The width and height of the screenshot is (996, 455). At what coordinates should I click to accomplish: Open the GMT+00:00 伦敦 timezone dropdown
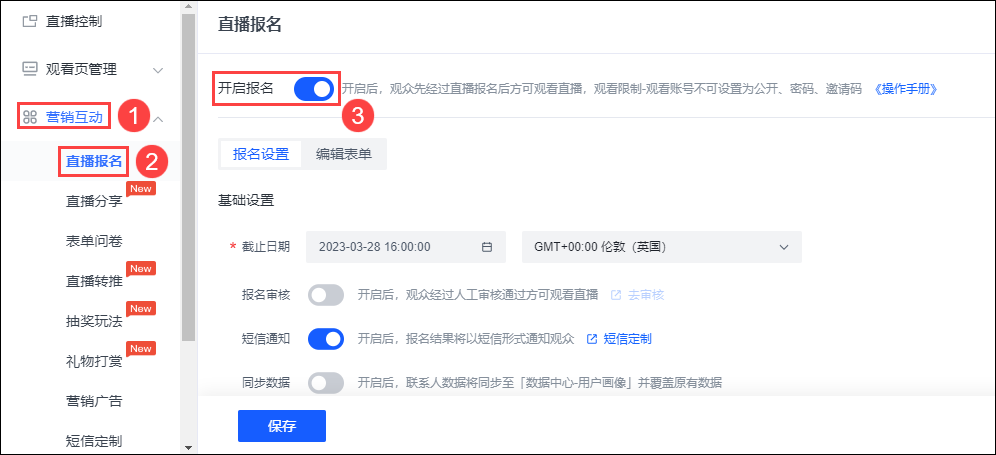point(662,247)
